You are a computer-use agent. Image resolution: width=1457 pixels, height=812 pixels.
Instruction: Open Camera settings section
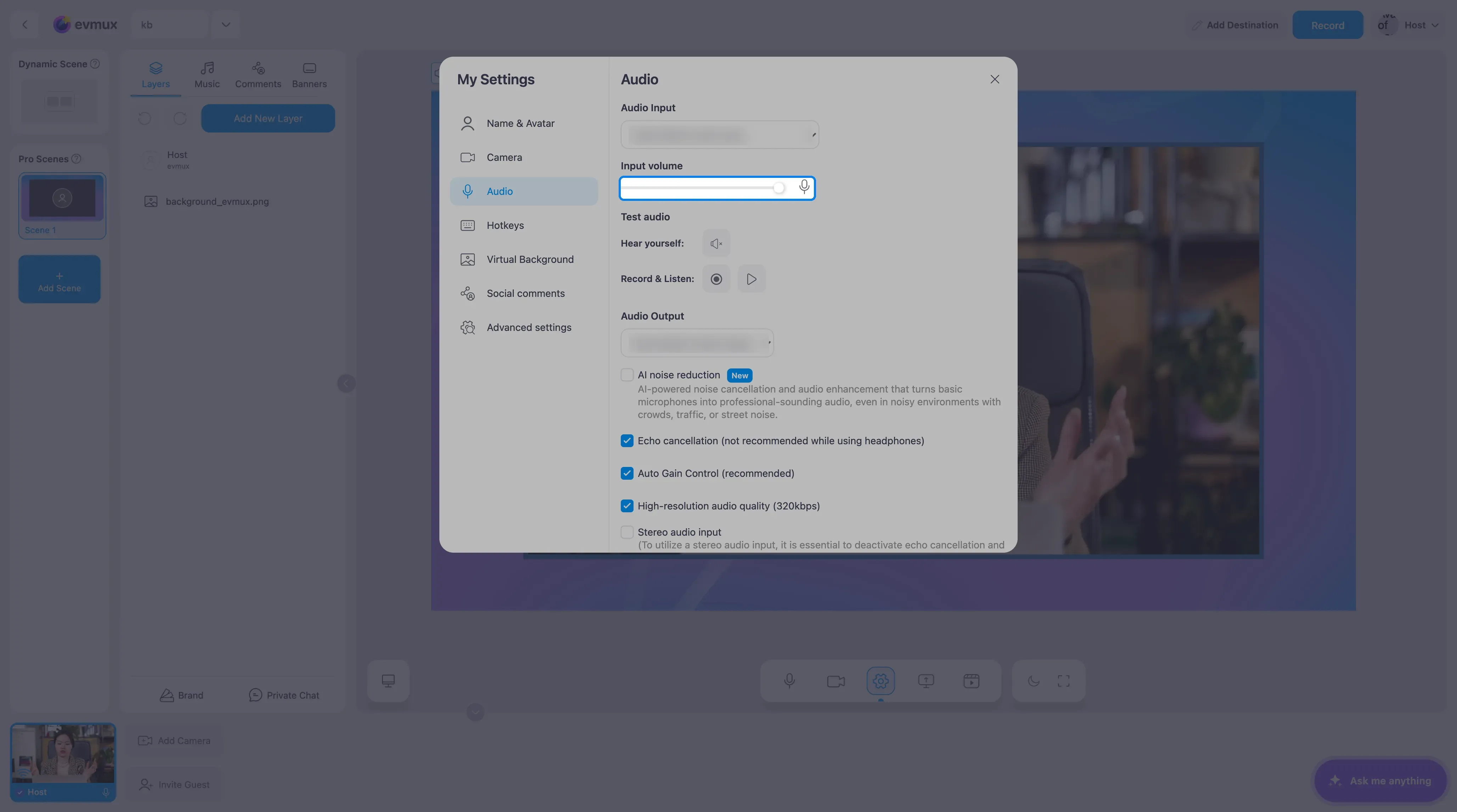524,157
